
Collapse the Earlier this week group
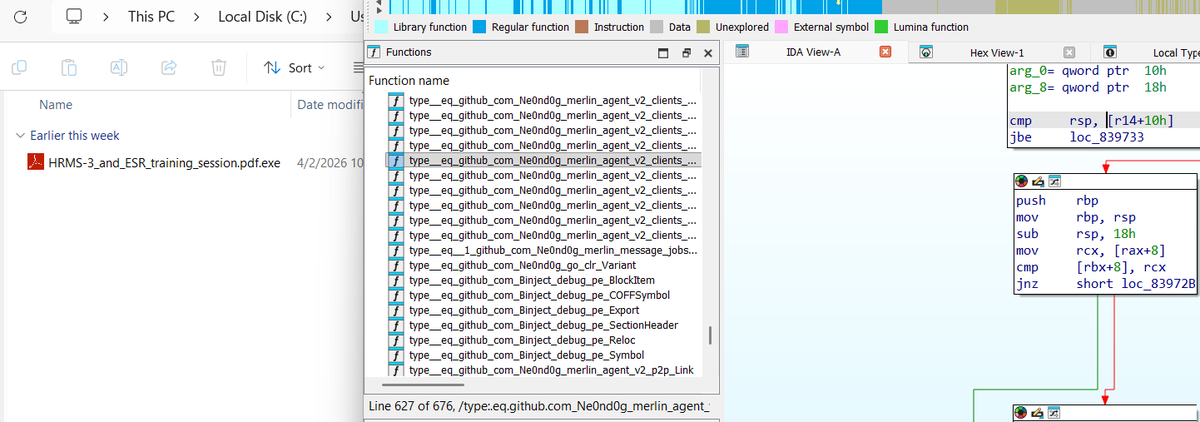(x=21, y=135)
